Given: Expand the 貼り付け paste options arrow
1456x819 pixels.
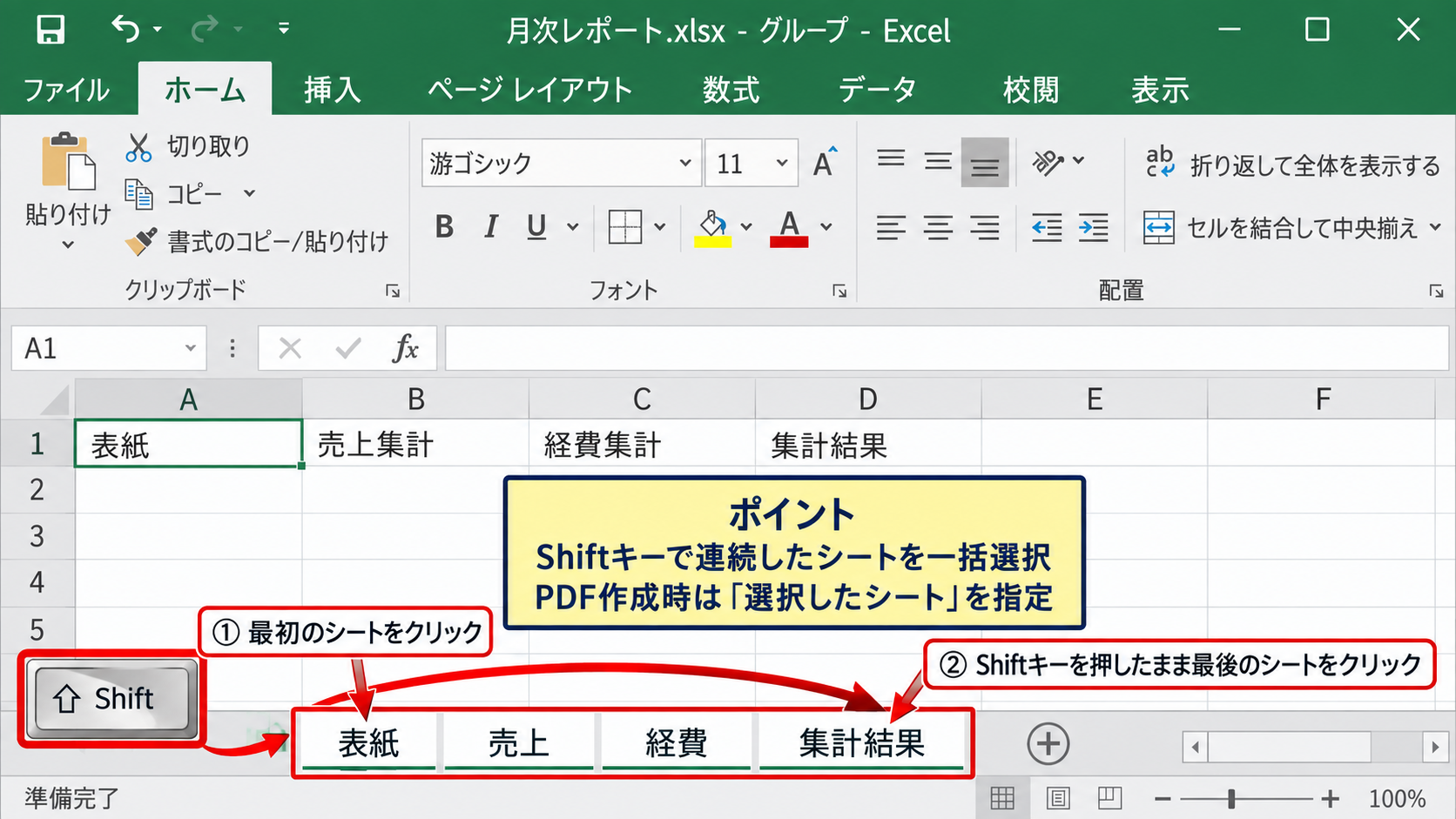Looking at the screenshot, I should [x=68, y=245].
